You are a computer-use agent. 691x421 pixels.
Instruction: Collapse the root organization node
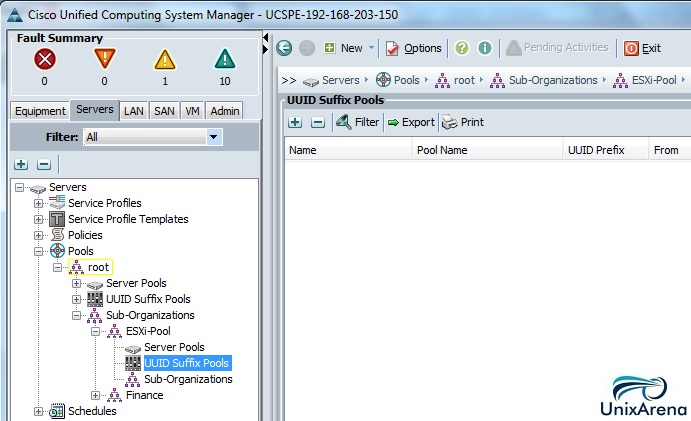pyautogui.click(x=57, y=267)
